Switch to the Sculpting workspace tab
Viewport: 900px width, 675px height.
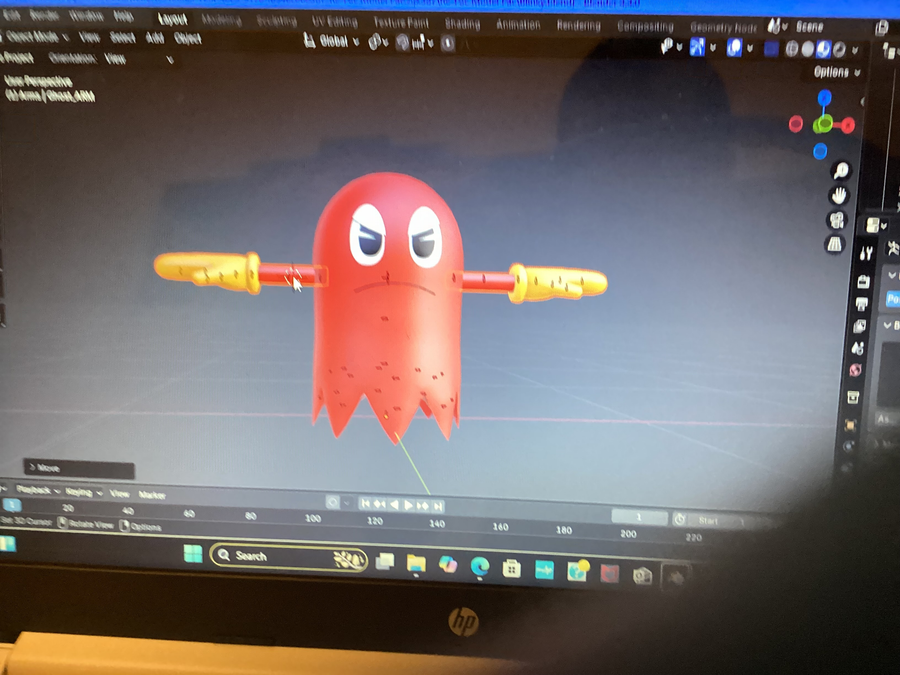coord(277,21)
